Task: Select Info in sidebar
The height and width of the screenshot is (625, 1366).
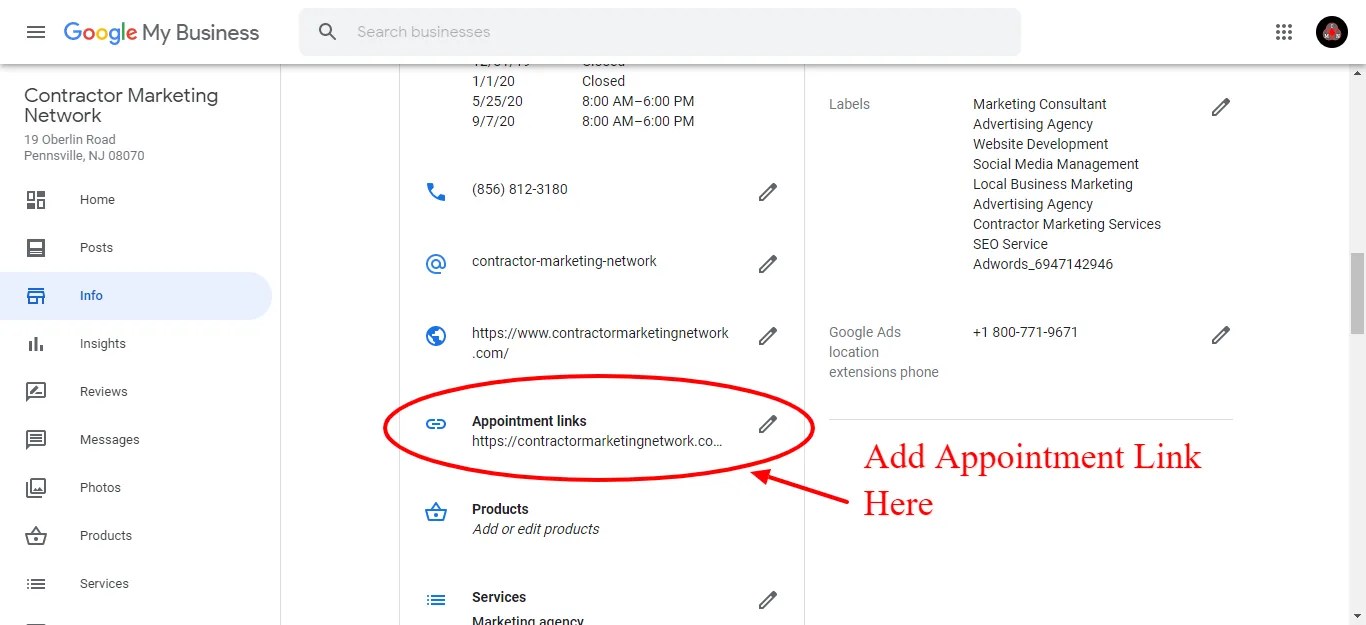Action: coord(136,296)
